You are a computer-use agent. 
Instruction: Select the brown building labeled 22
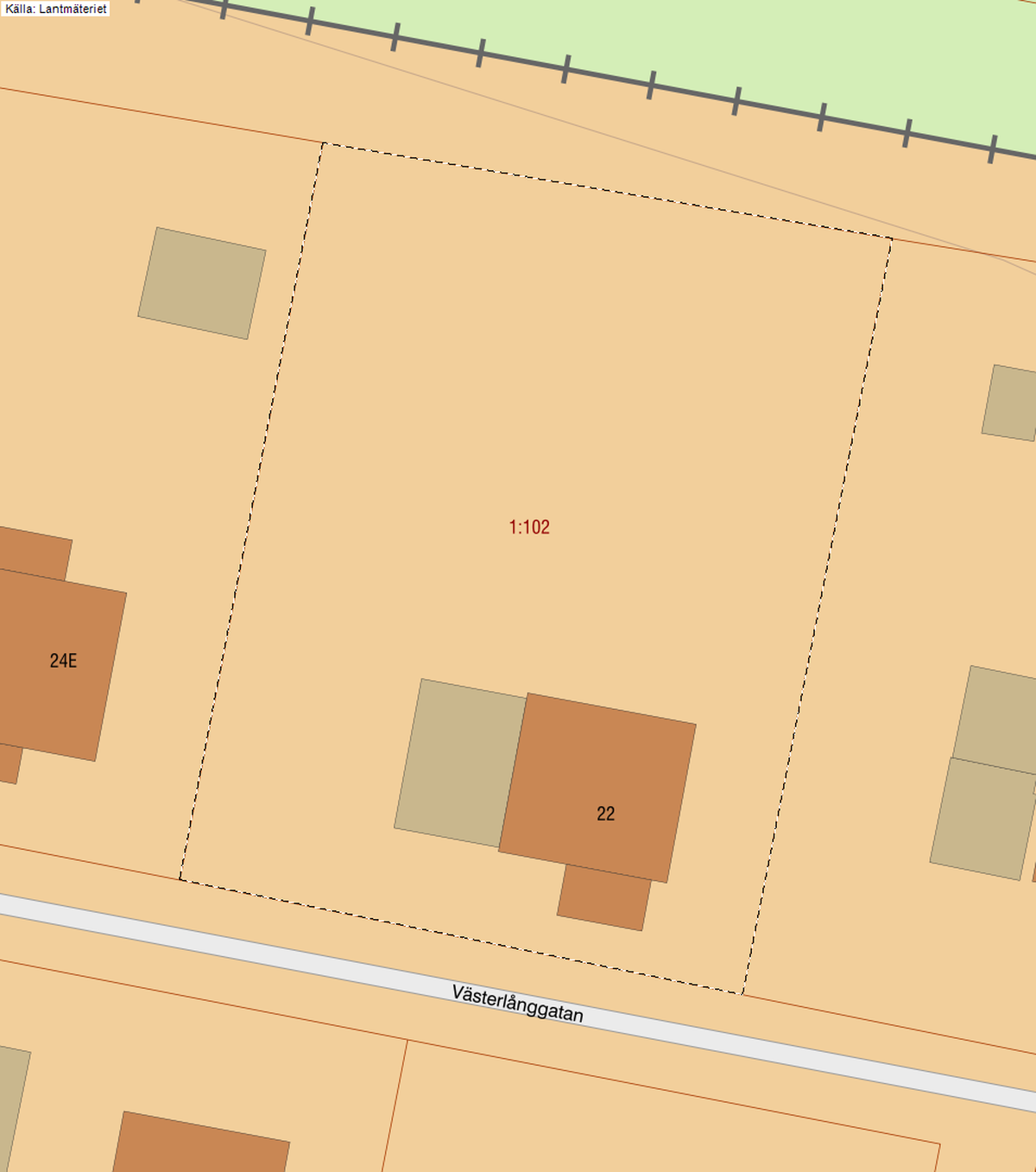597,788
